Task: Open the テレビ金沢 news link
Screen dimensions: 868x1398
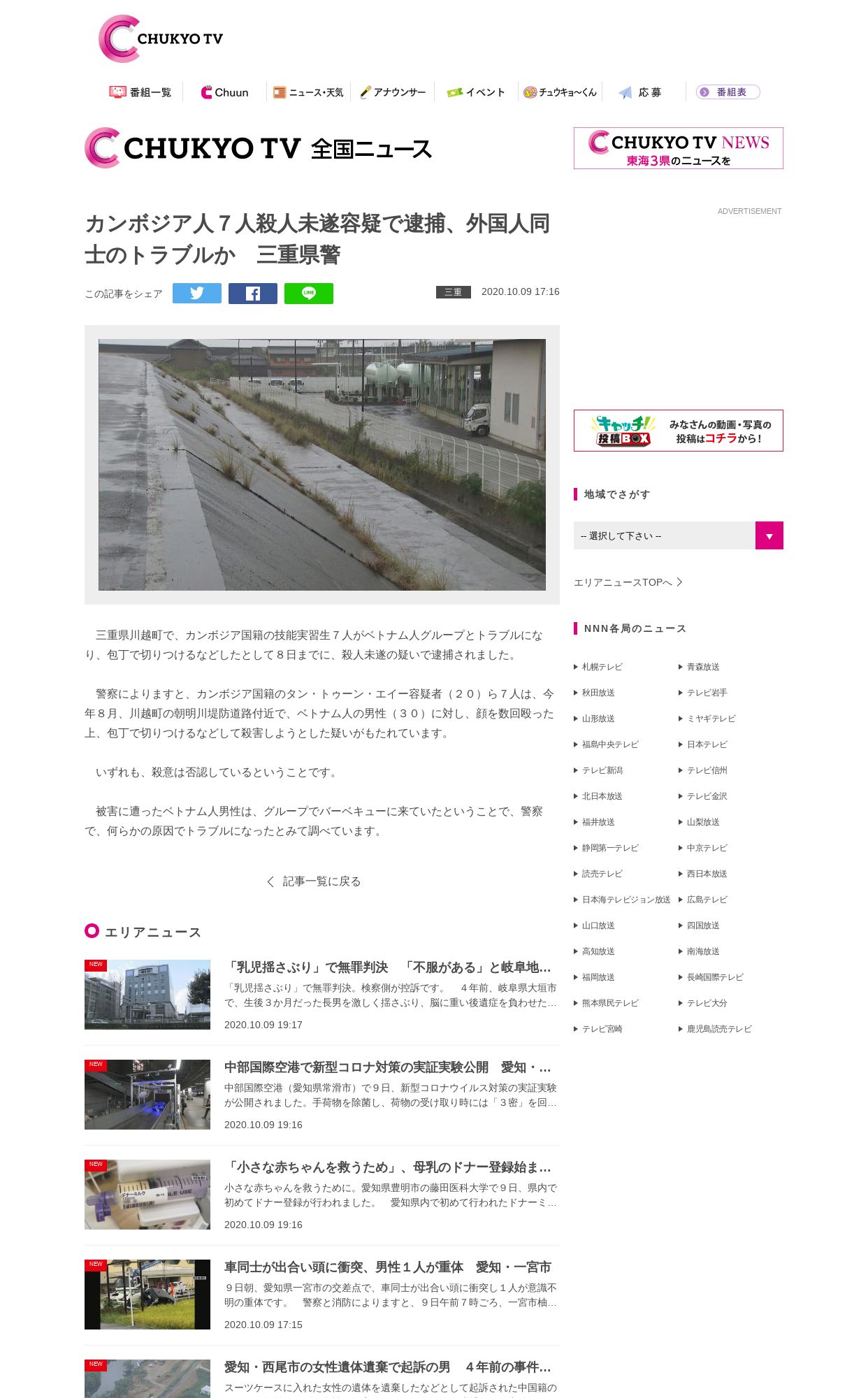Action: 703,796
